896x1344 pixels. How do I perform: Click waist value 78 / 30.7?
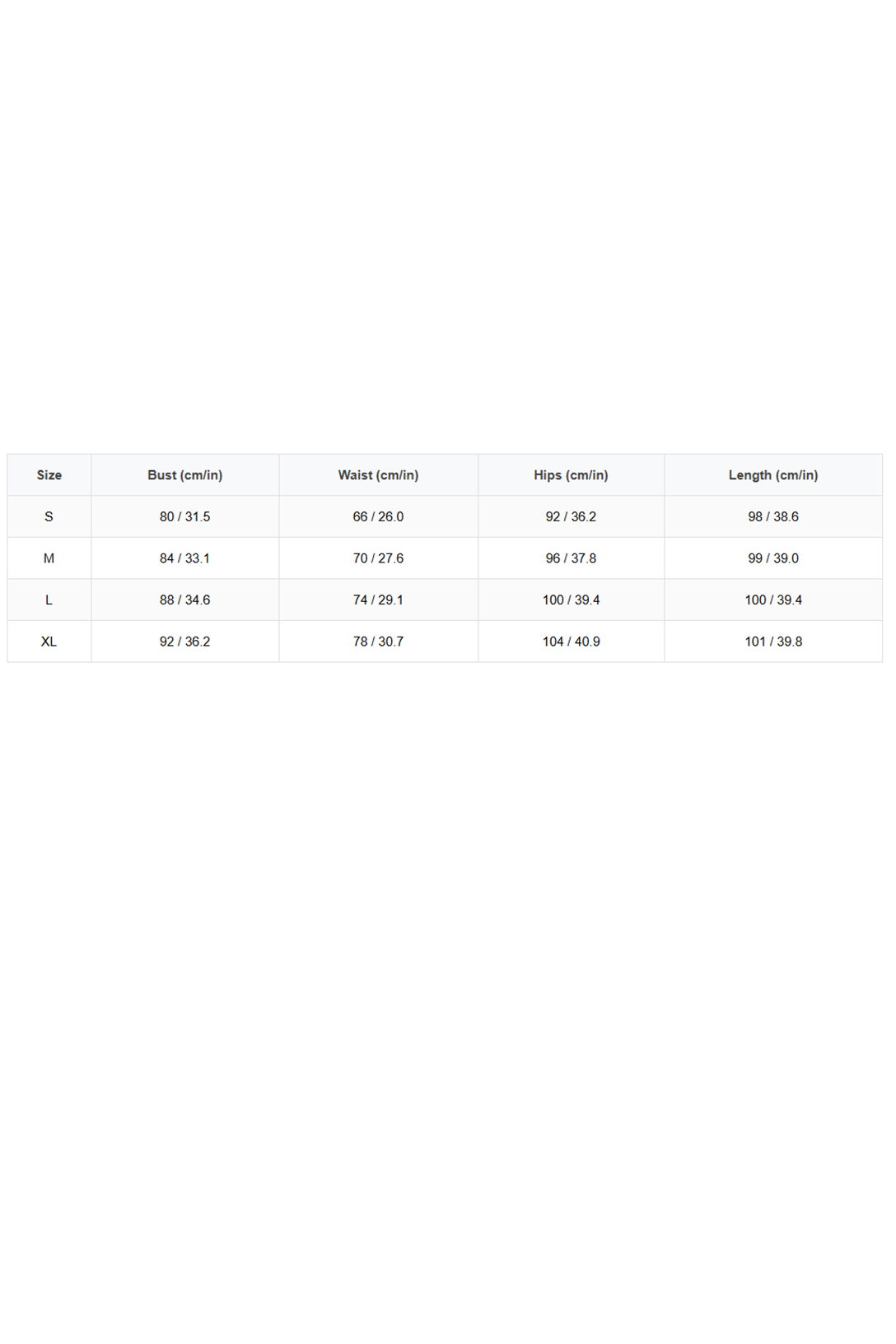point(379,642)
